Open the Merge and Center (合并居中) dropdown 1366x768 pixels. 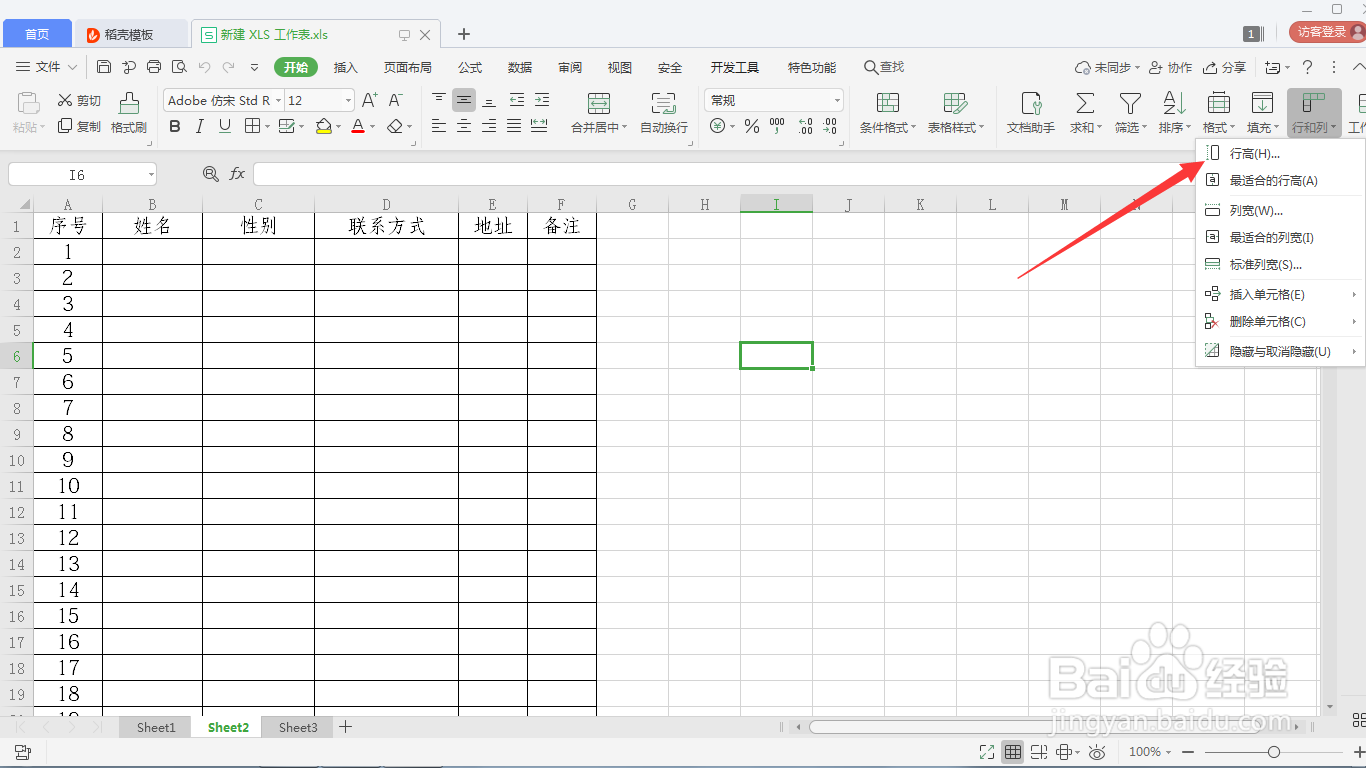pos(599,127)
